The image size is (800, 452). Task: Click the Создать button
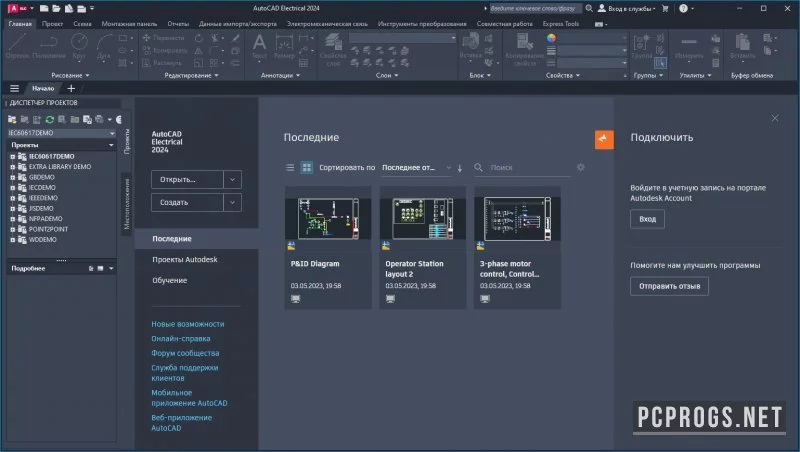(x=187, y=203)
